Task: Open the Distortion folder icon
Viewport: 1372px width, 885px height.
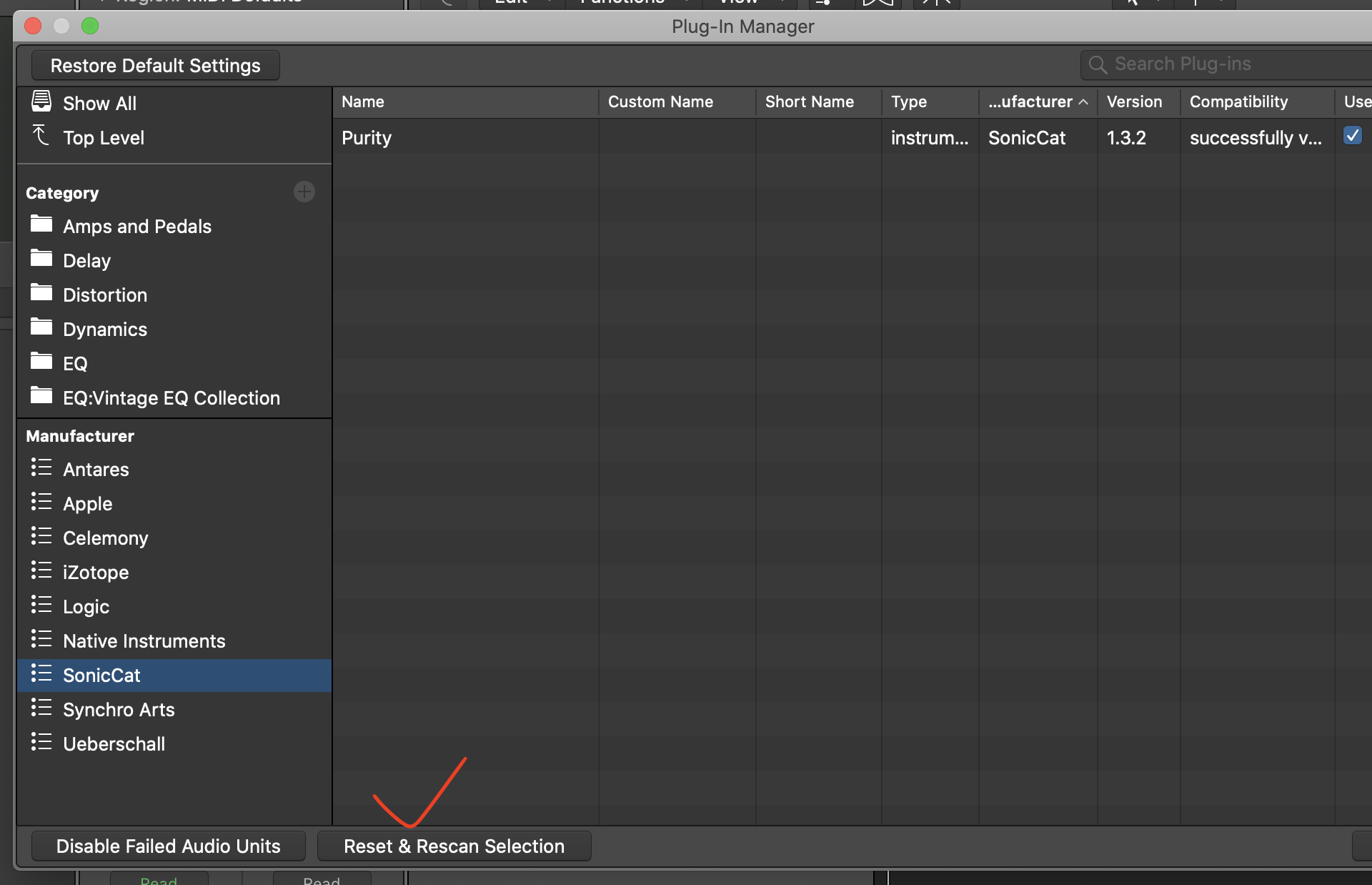Action: click(x=41, y=293)
